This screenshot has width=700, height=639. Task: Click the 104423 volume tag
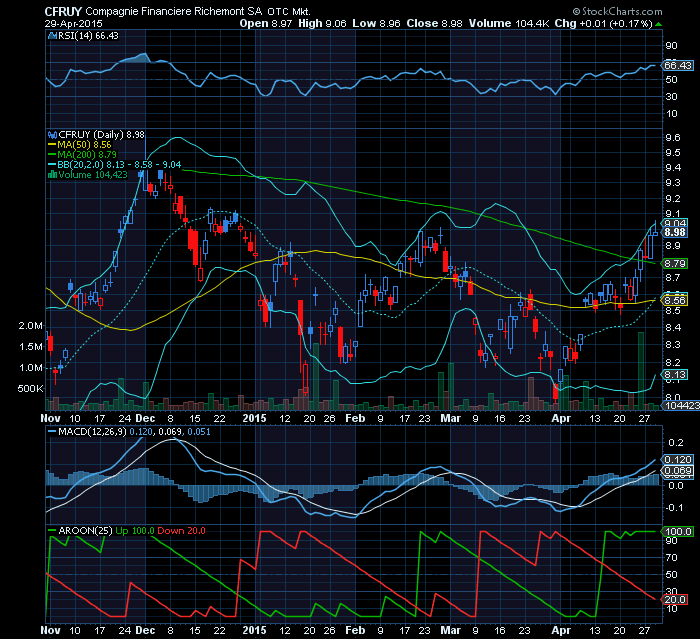682,405
